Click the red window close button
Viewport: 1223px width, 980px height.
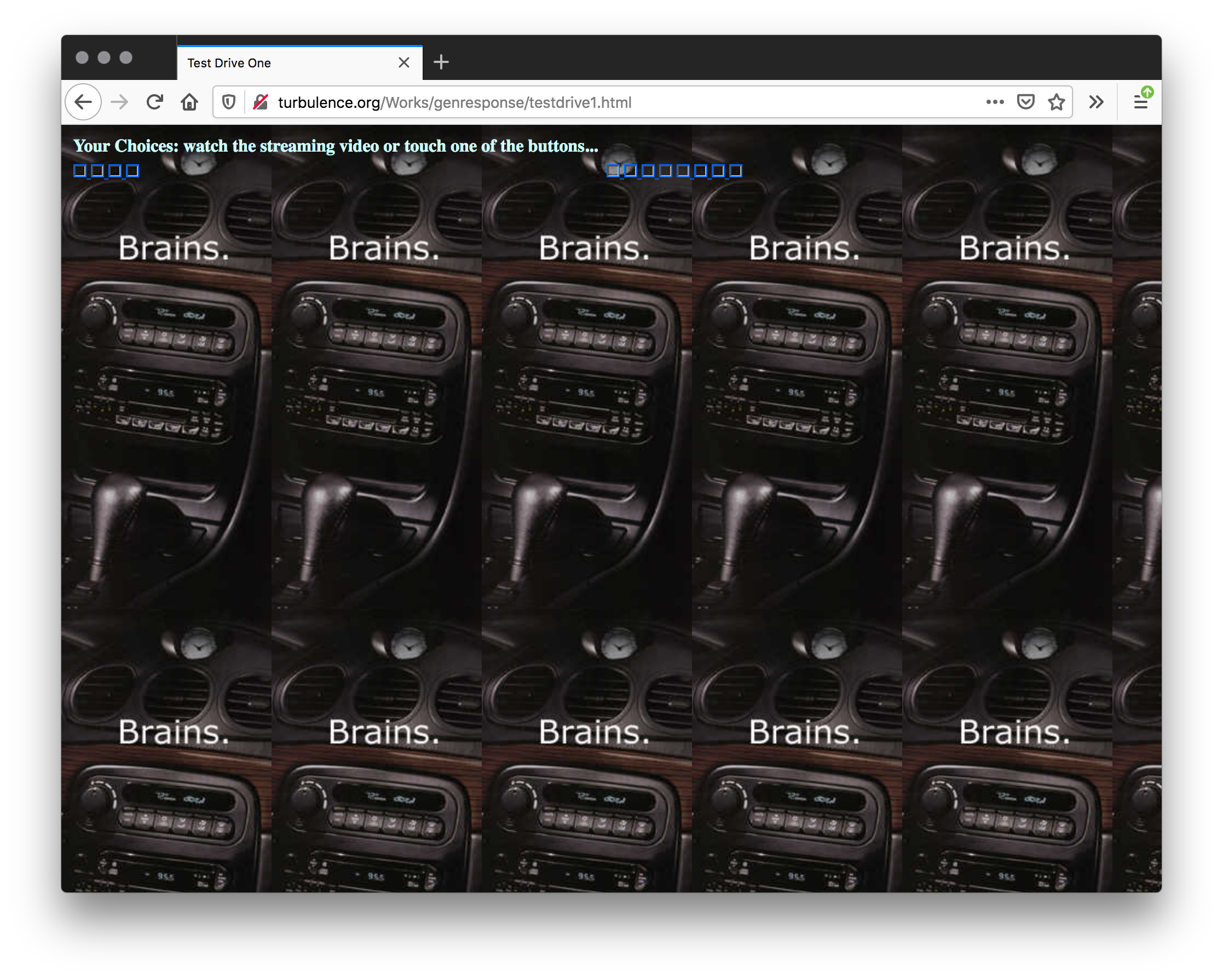[x=82, y=58]
